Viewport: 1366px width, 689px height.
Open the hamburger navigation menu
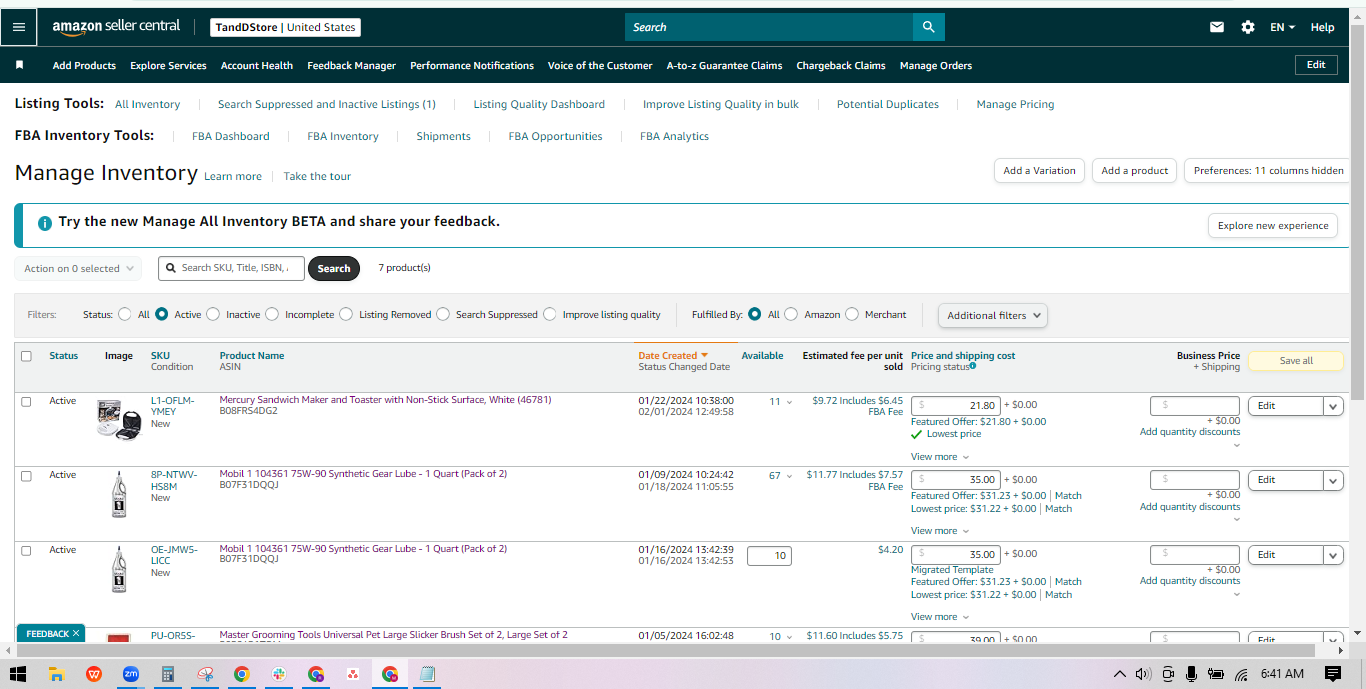pyautogui.click(x=19, y=27)
